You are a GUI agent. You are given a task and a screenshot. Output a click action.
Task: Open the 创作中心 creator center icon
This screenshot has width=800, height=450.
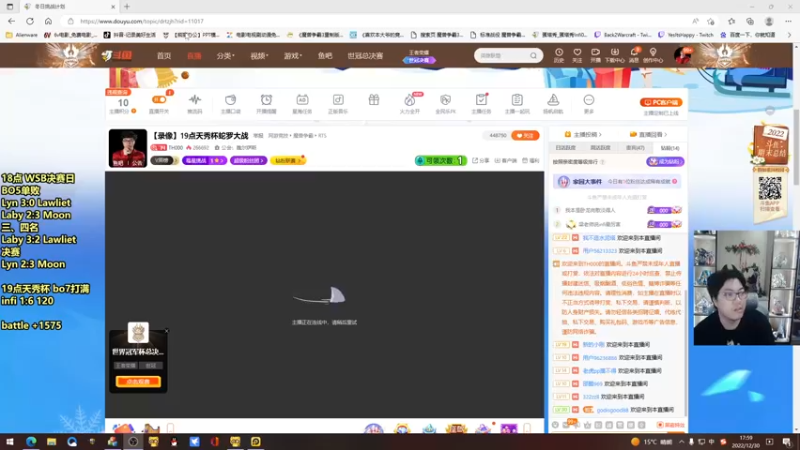[653, 55]
